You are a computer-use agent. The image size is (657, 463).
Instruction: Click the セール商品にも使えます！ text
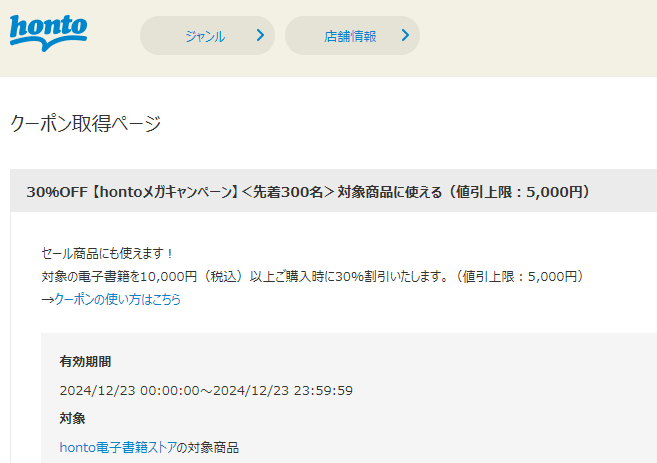[x=107, y=253]
